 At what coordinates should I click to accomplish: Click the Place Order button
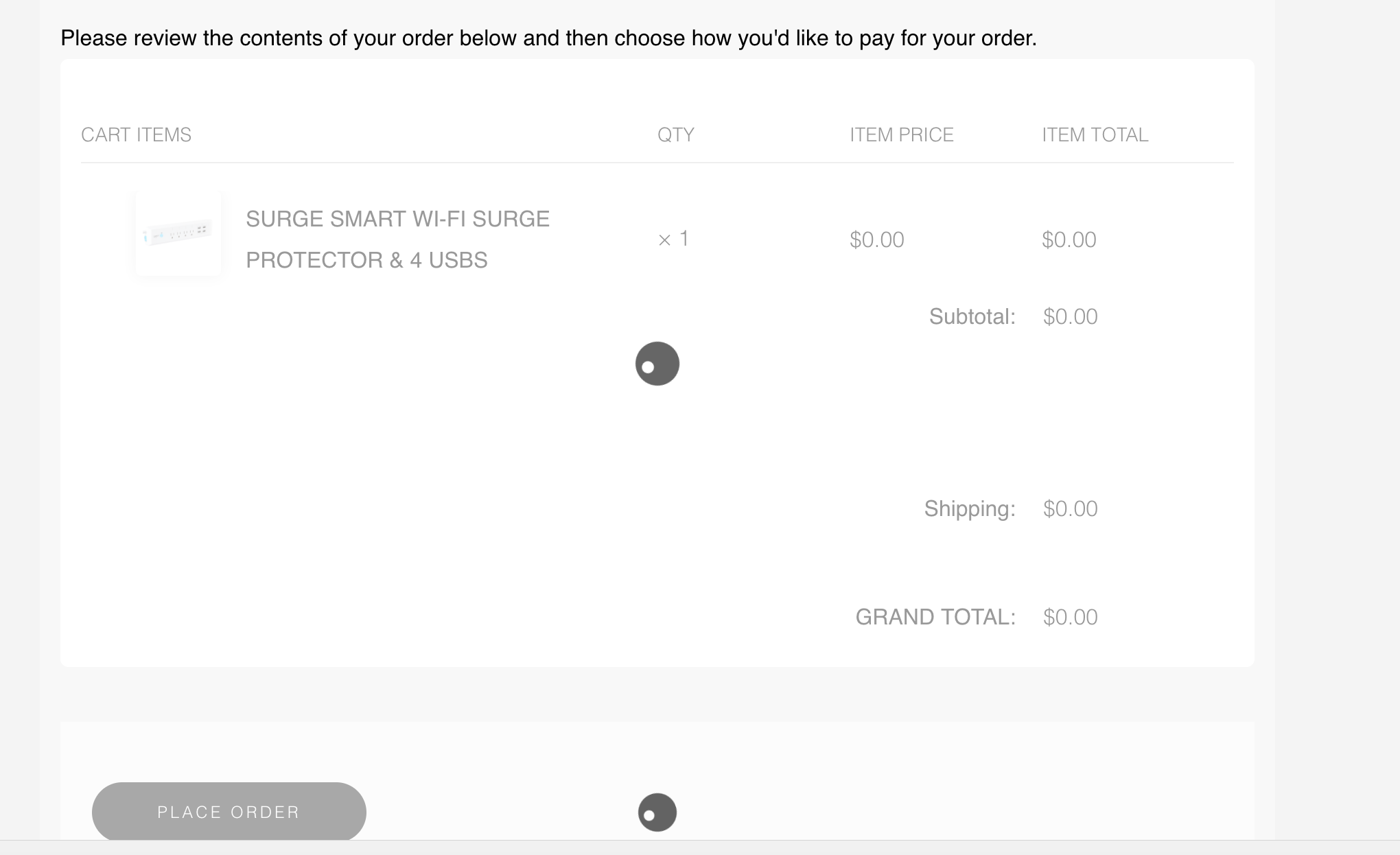click(229, 812)
